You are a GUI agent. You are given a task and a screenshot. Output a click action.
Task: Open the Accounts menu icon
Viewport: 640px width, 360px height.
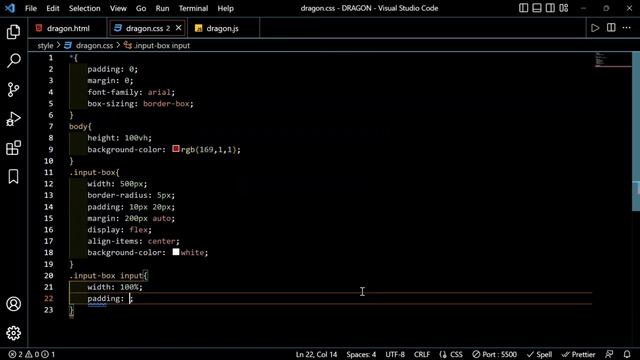[x=13, y=304]
